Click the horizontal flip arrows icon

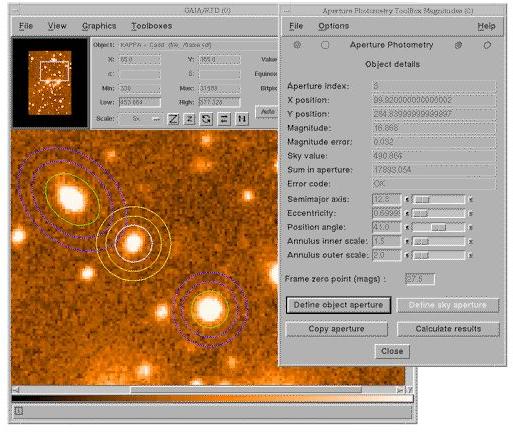[224, 119]
